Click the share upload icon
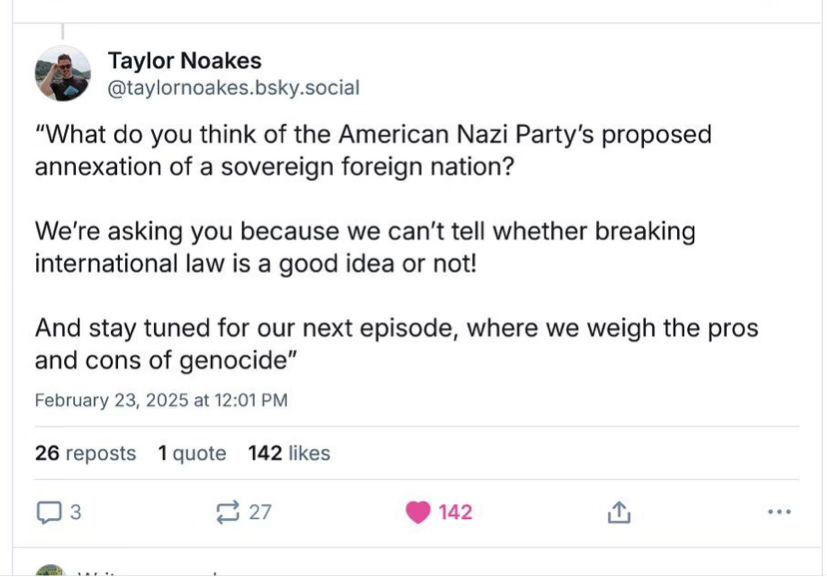827x577 pixels. pos(619,513)
